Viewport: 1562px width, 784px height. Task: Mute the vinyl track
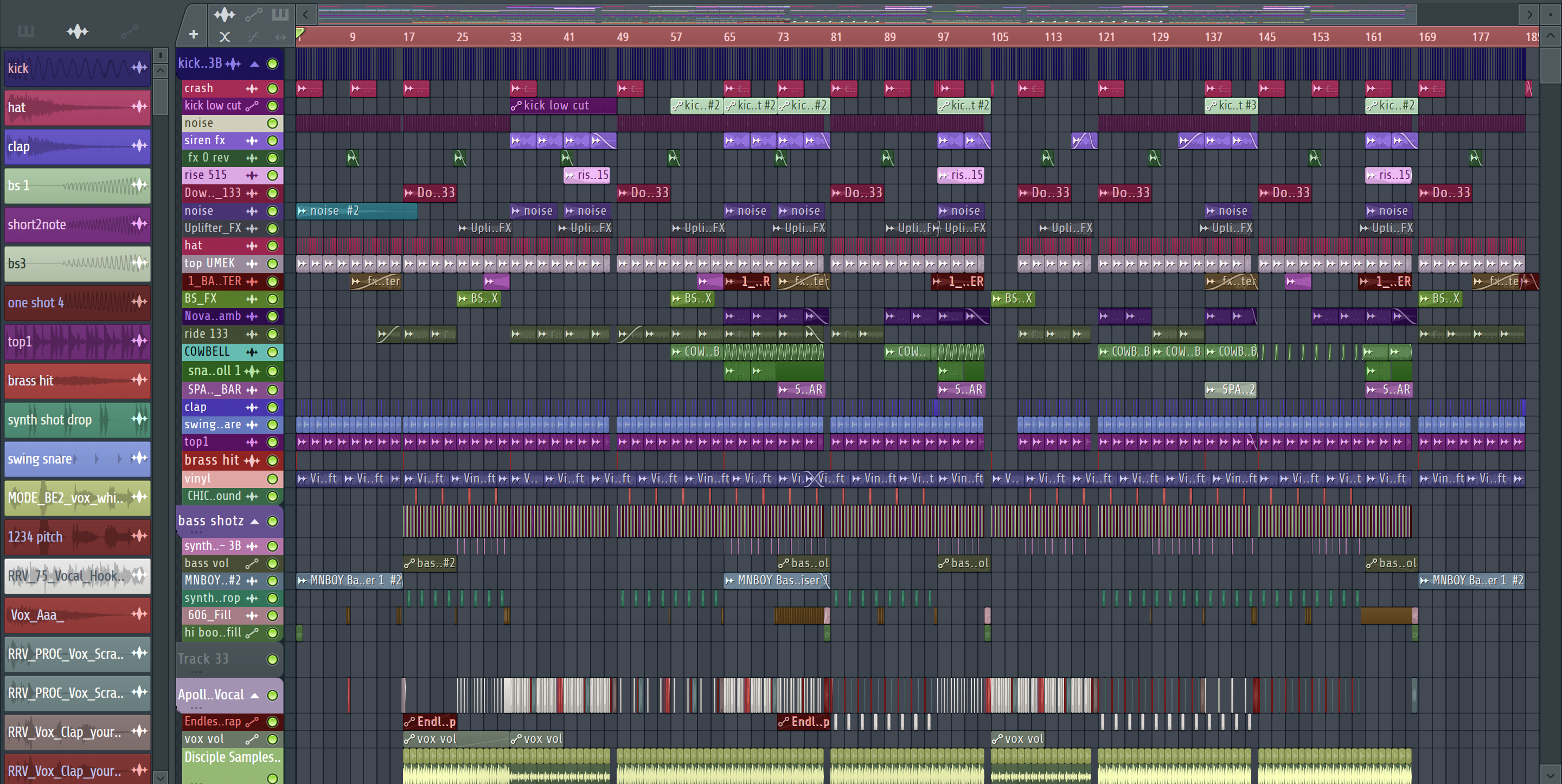273,479
